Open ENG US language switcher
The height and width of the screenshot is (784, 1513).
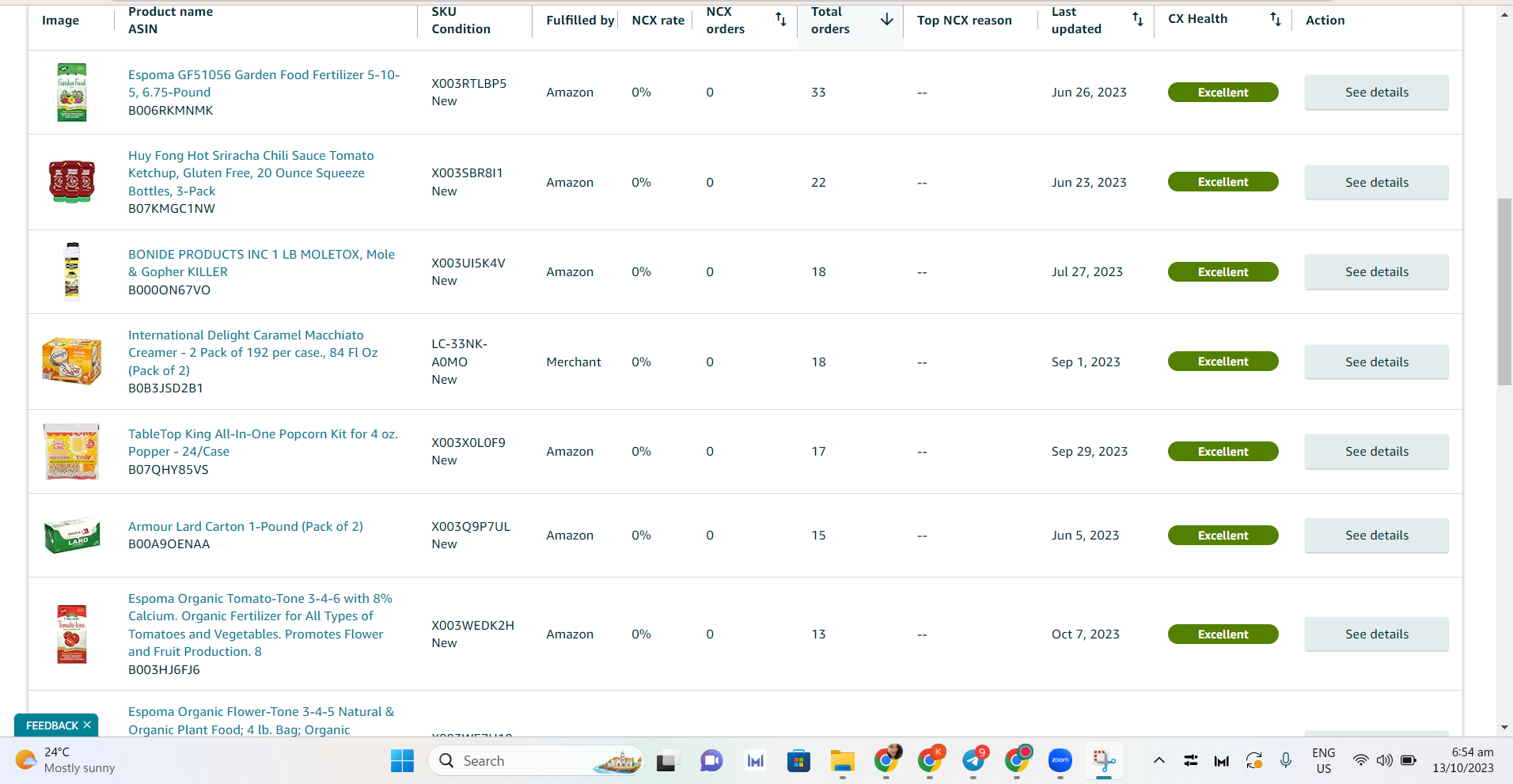coord(1323,761)
